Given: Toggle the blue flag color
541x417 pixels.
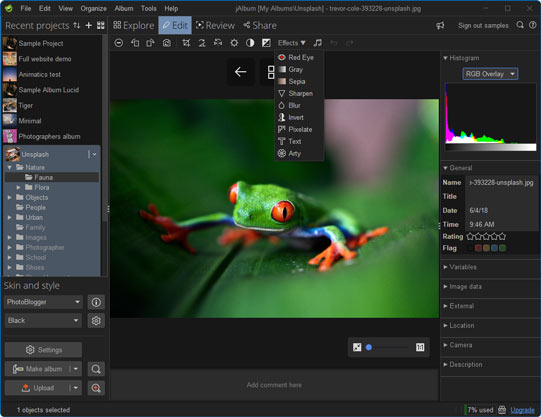Looking at the screenshot, I should coord(494,248).
